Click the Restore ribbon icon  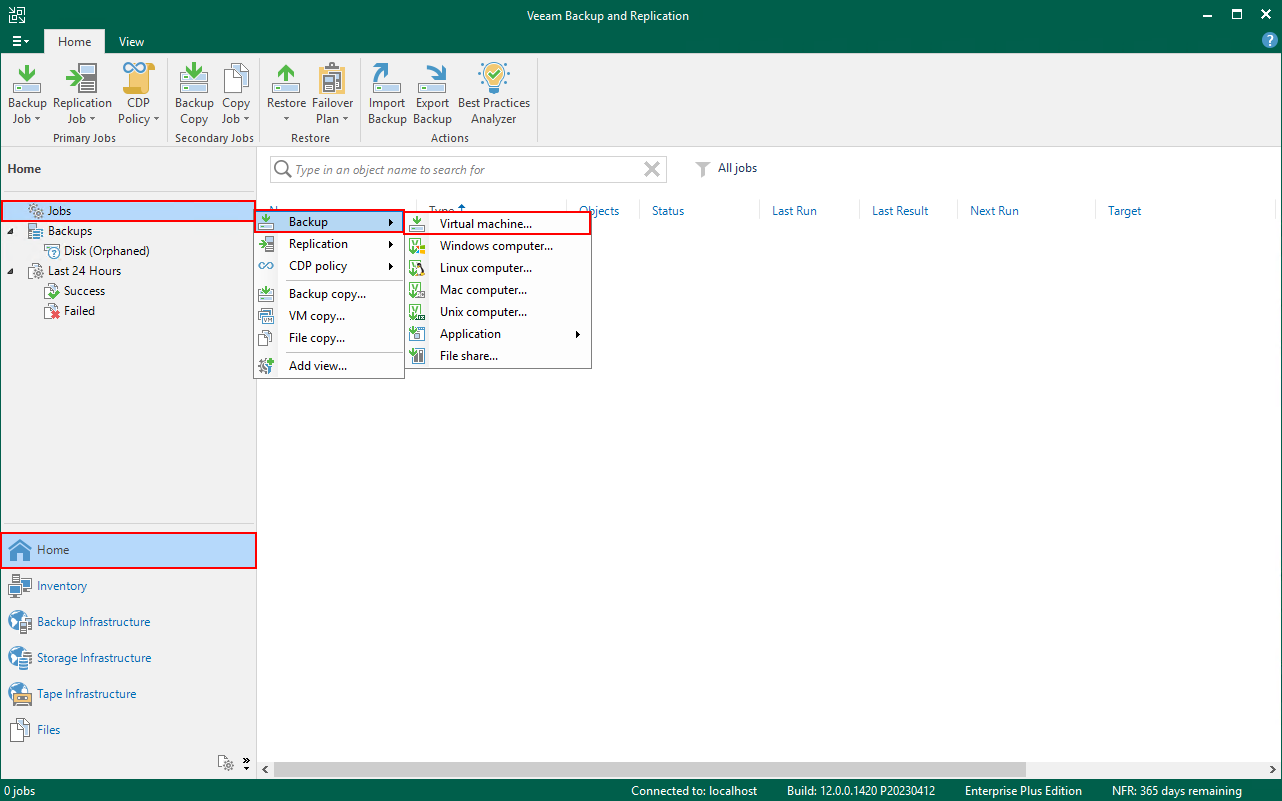pos(286,78)
